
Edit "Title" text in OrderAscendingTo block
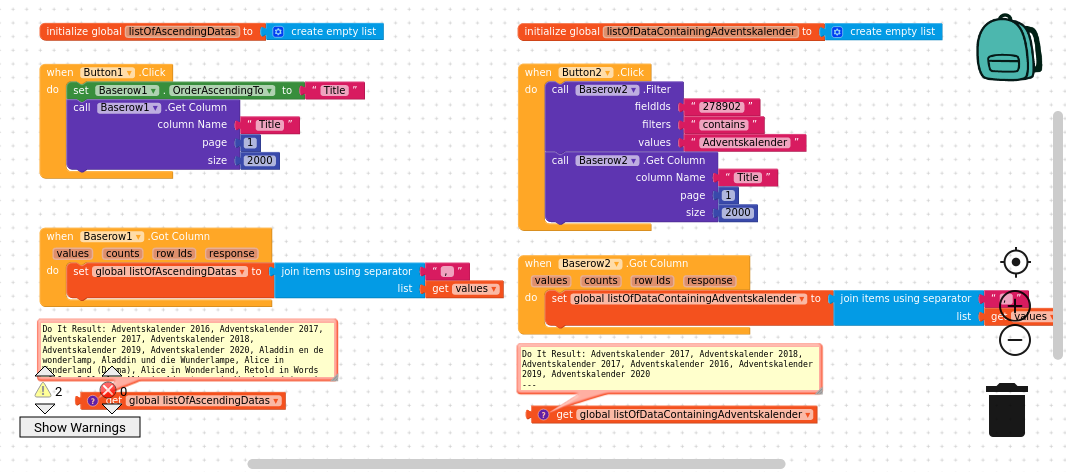(335, 90)
